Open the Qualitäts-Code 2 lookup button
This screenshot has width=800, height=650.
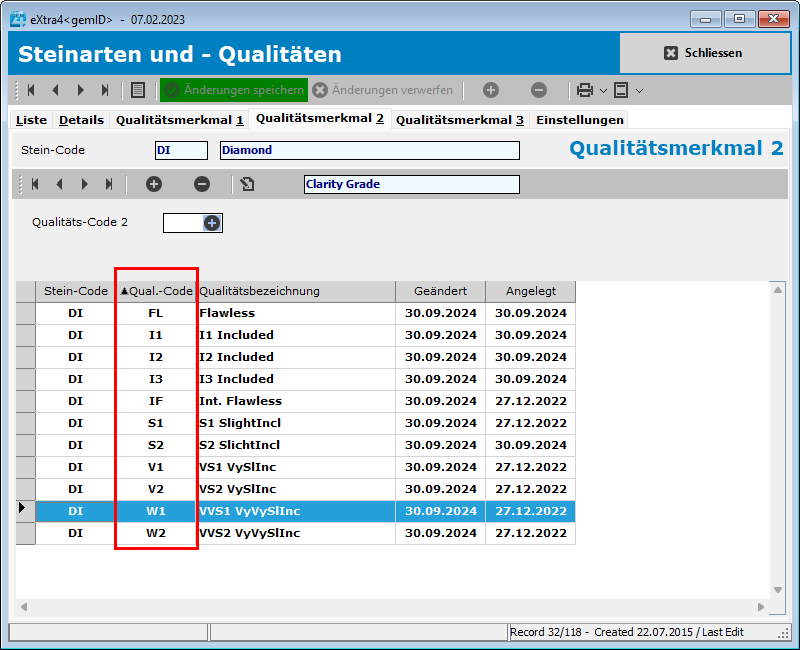211,222
